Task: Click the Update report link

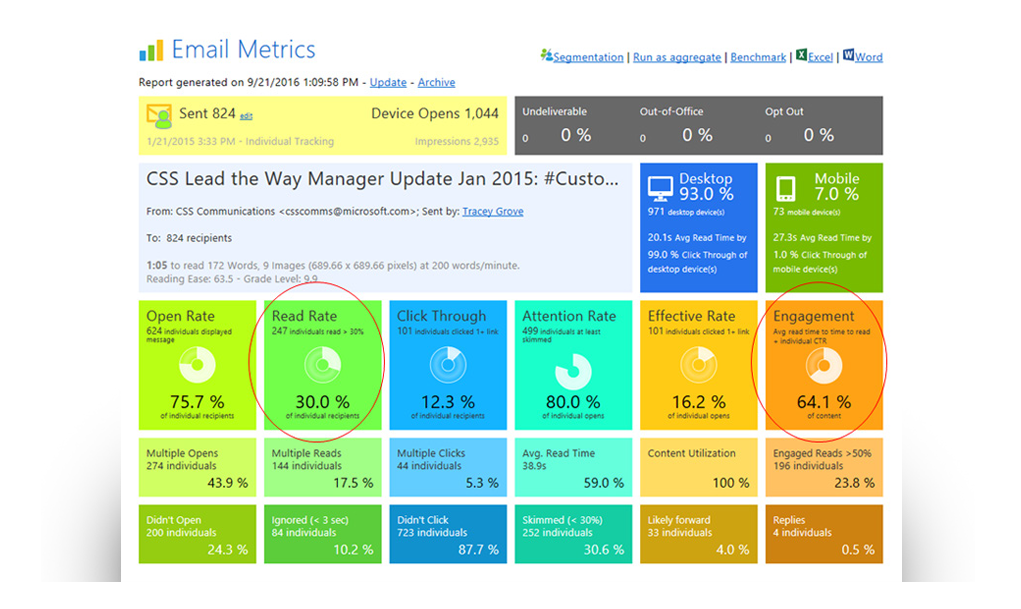Action: click(x=388, y=83)
